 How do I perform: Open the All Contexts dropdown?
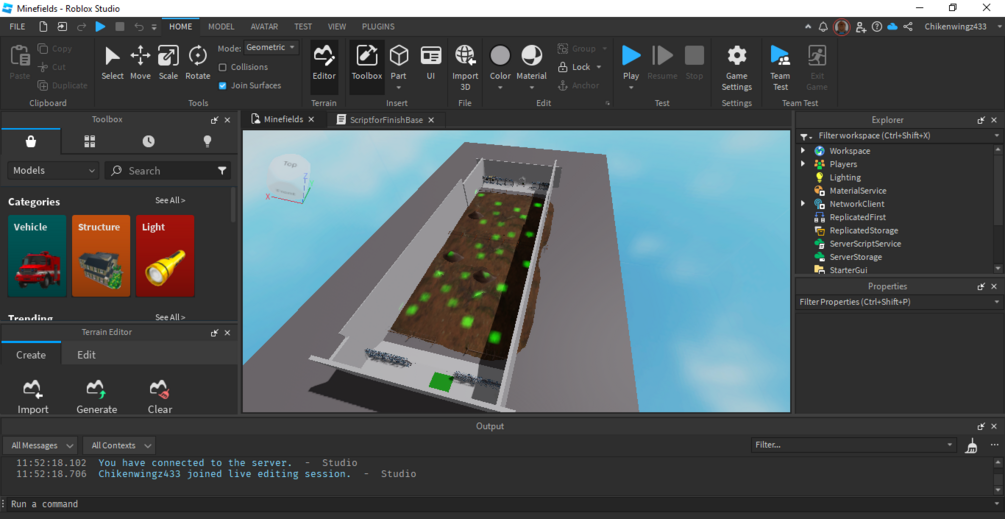(x=119, y=445)
